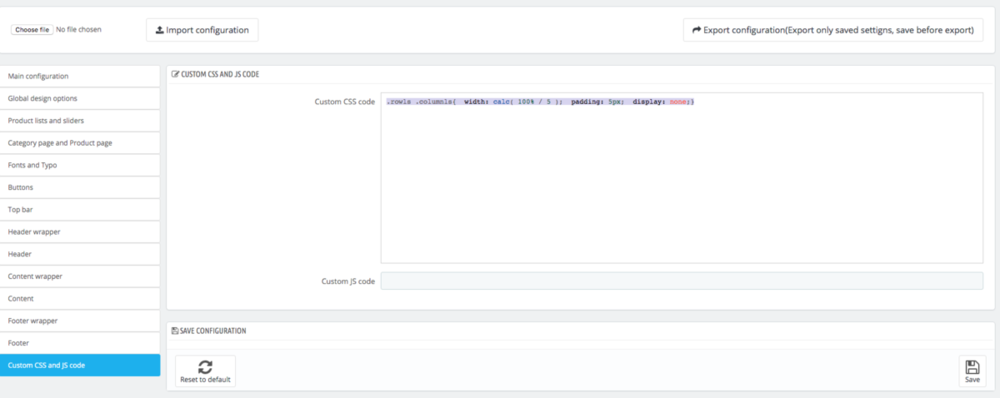Open the Content settings tab
The width and height of the screenshot is (1000, 398).
coord(80,298)
